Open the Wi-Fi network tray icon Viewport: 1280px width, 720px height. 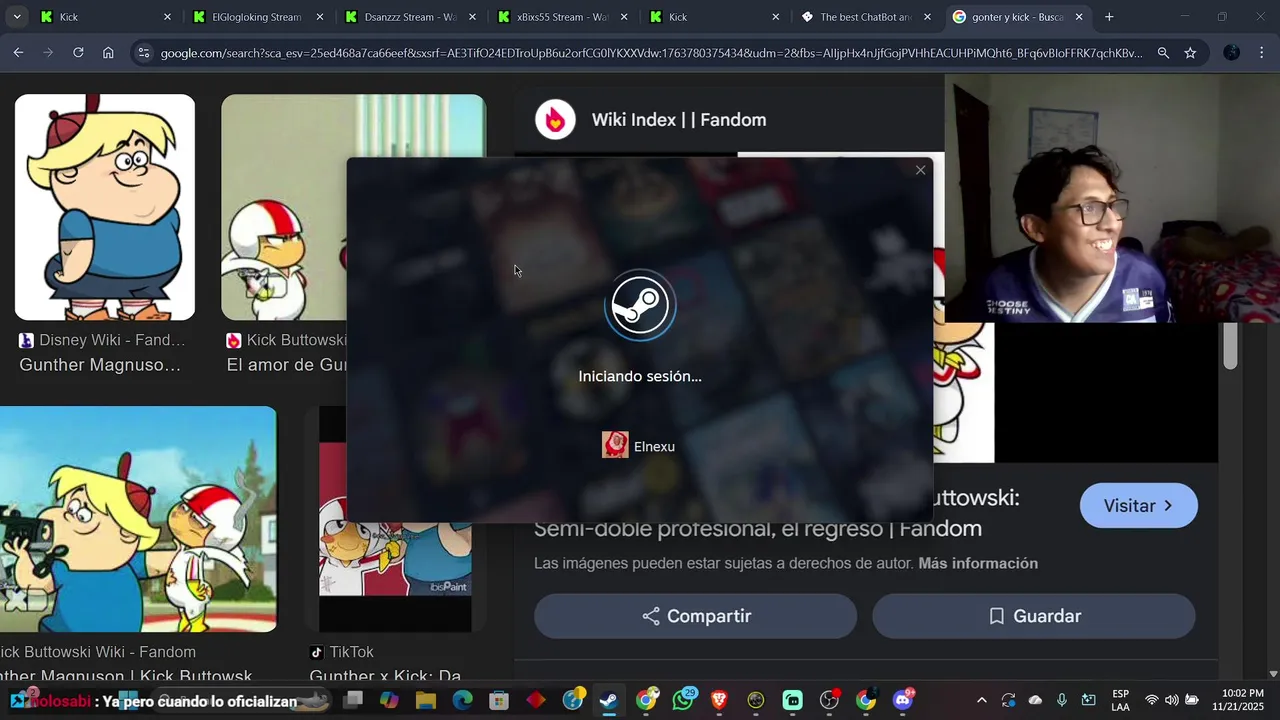(1152, 700)
